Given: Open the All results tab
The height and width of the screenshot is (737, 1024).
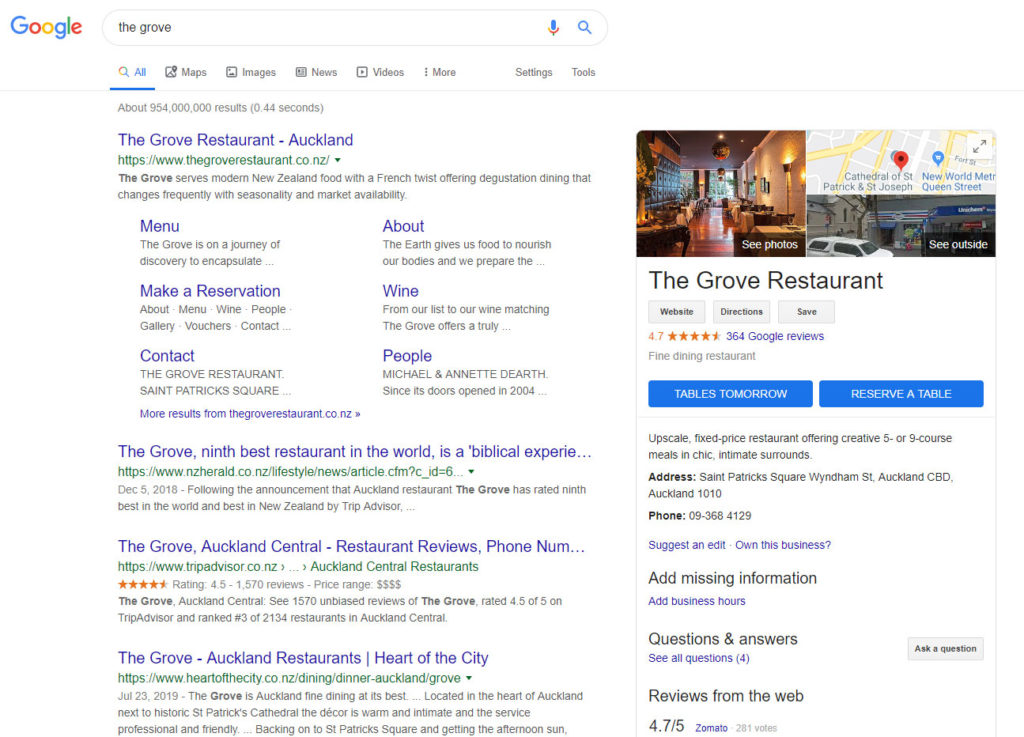Looking at the screenshot, I should pos(133,72).
